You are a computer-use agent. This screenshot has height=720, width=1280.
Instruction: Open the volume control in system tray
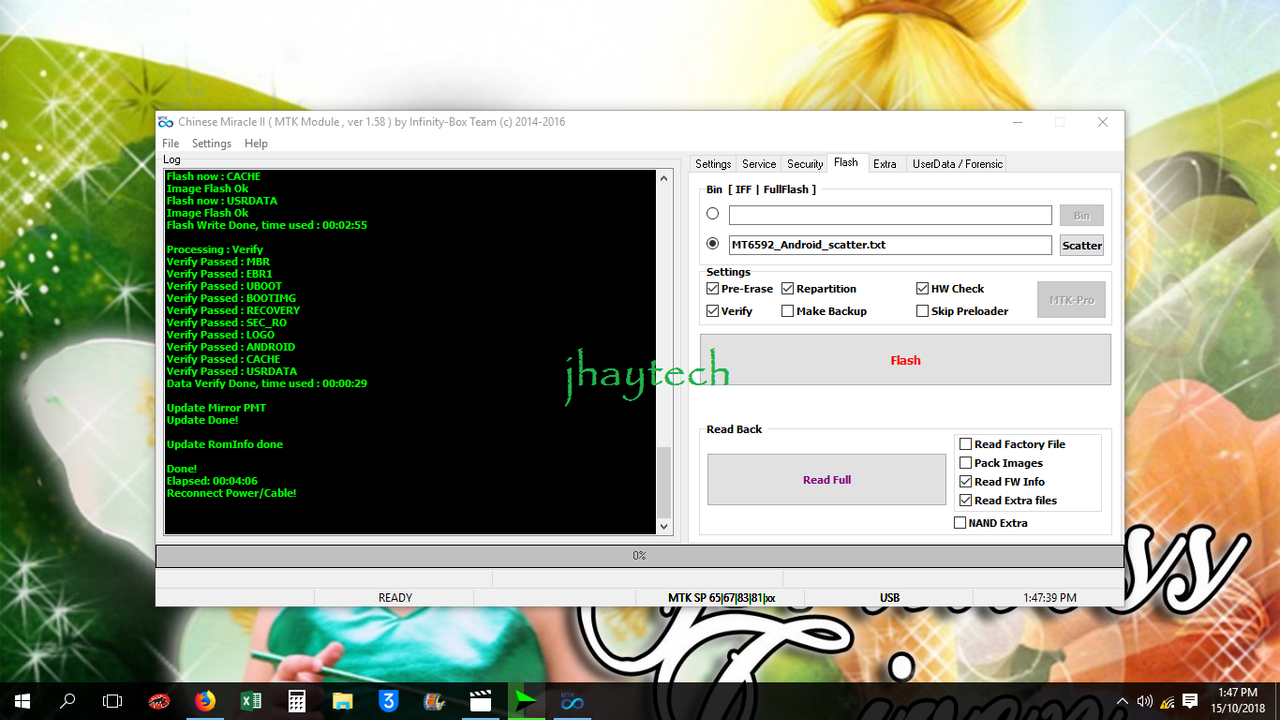pyautogui.click(x=1144, y=701)
